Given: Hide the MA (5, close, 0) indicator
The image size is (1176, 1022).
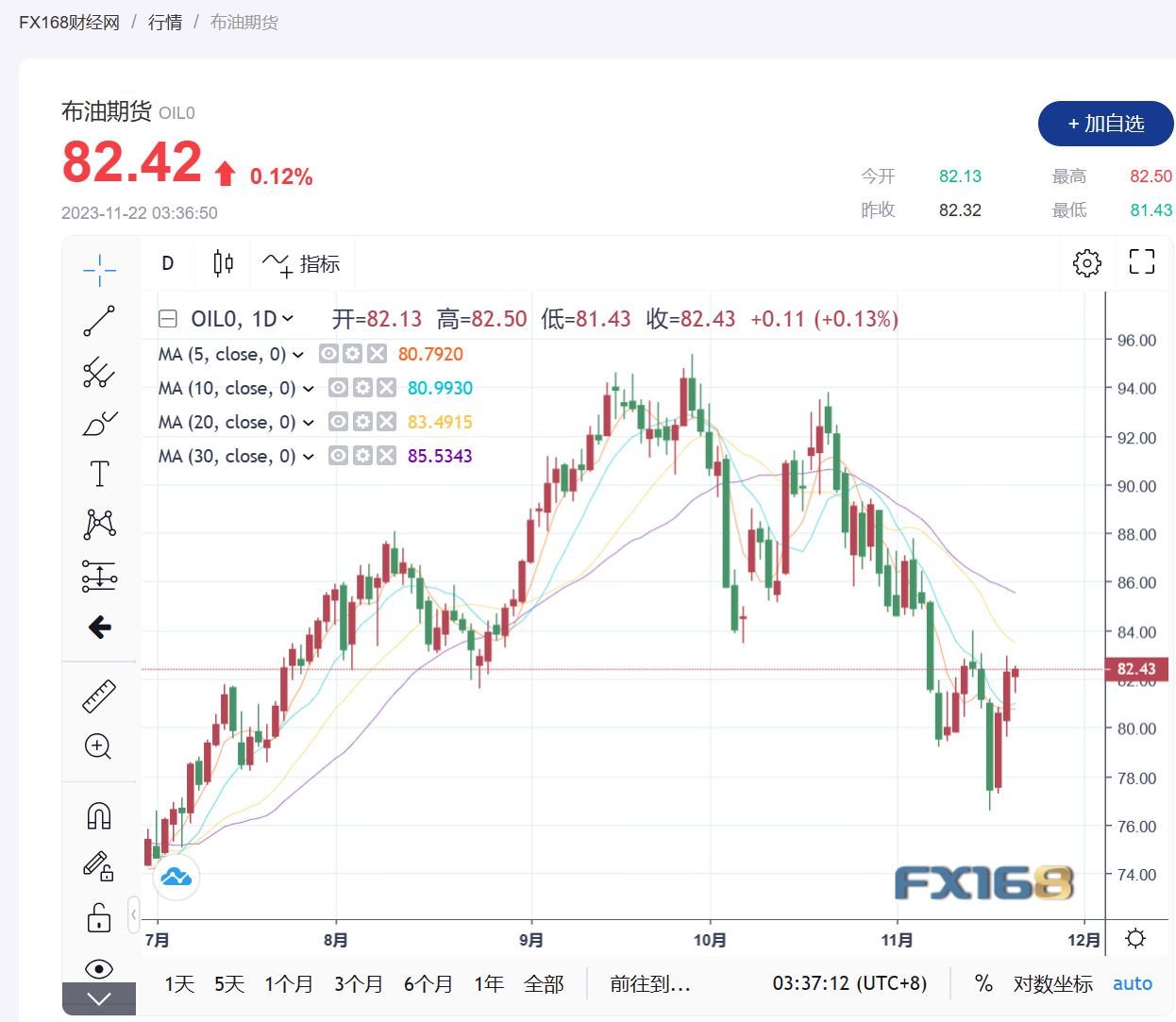Looking at the screenshot, I should pos(328,354).
